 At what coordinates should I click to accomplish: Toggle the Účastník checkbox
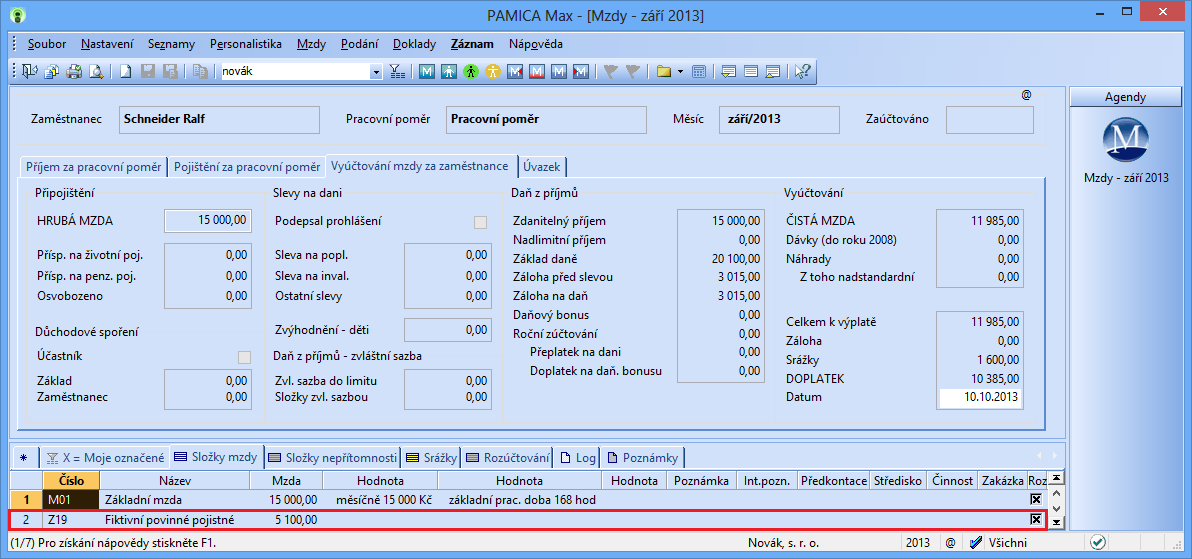click(244, 357)
